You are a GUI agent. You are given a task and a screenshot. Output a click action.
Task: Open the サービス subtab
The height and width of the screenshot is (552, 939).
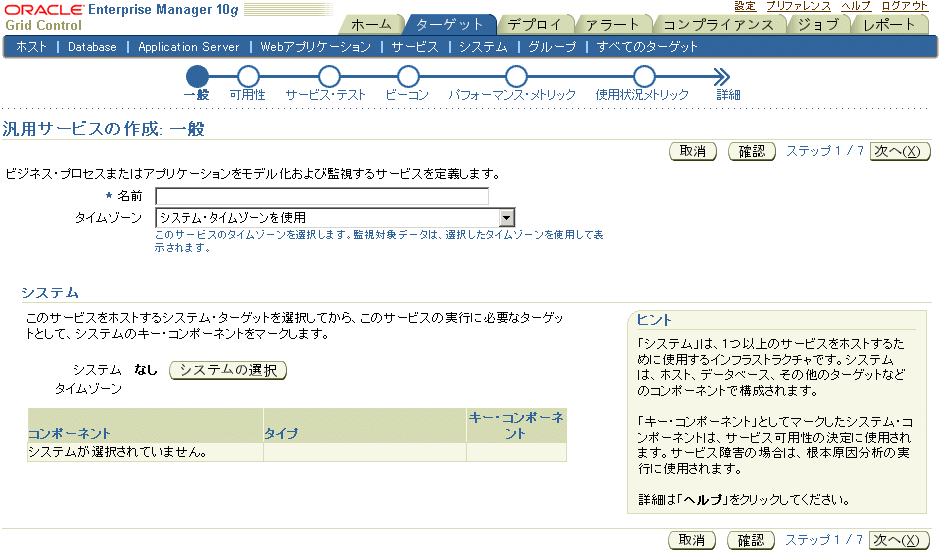[x=415, y=47]
